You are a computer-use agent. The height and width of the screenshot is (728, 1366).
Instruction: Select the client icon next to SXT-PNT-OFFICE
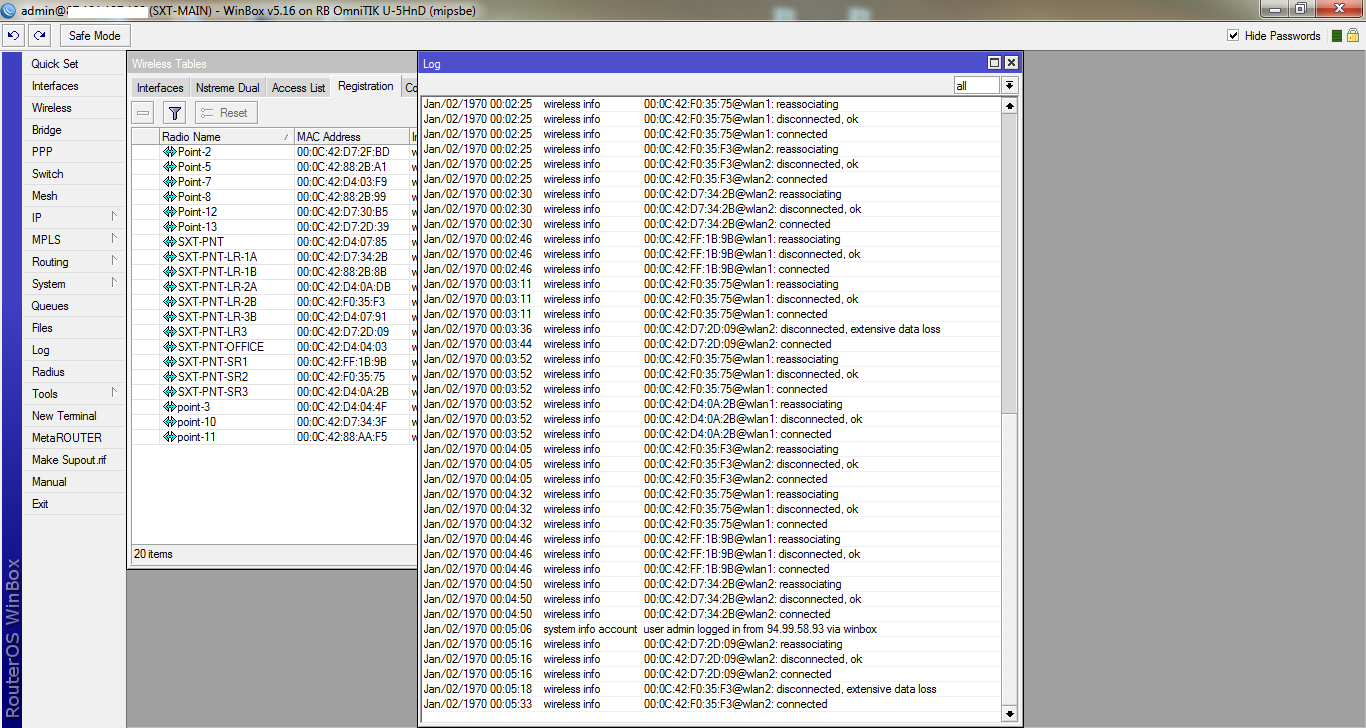pos(169,347)
